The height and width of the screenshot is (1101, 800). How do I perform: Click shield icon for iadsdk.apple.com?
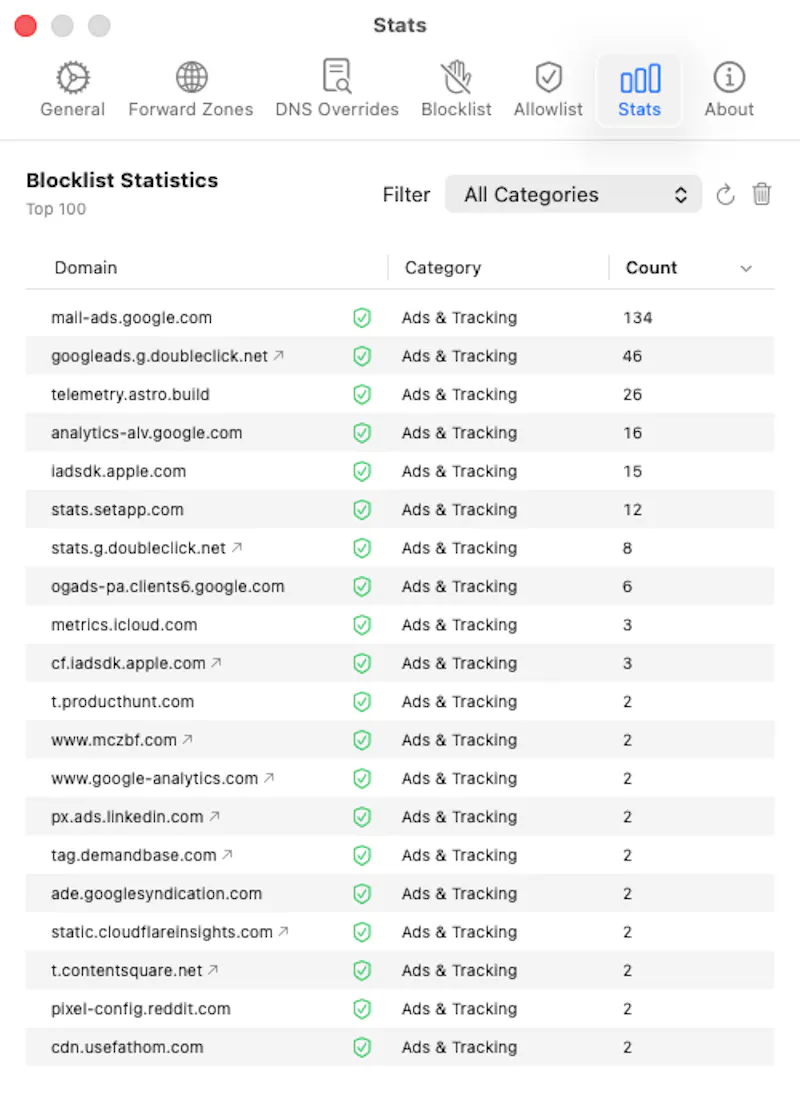point(362,471)
